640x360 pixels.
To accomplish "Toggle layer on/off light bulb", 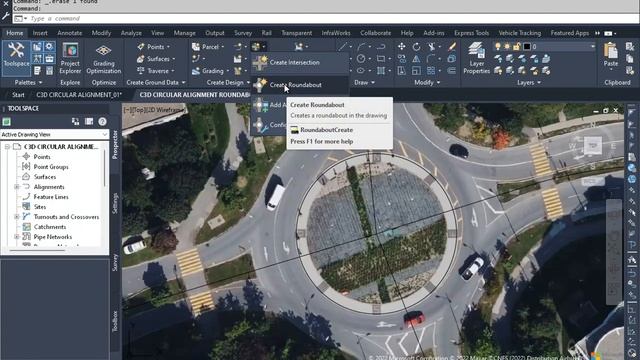I will (498, 47).
